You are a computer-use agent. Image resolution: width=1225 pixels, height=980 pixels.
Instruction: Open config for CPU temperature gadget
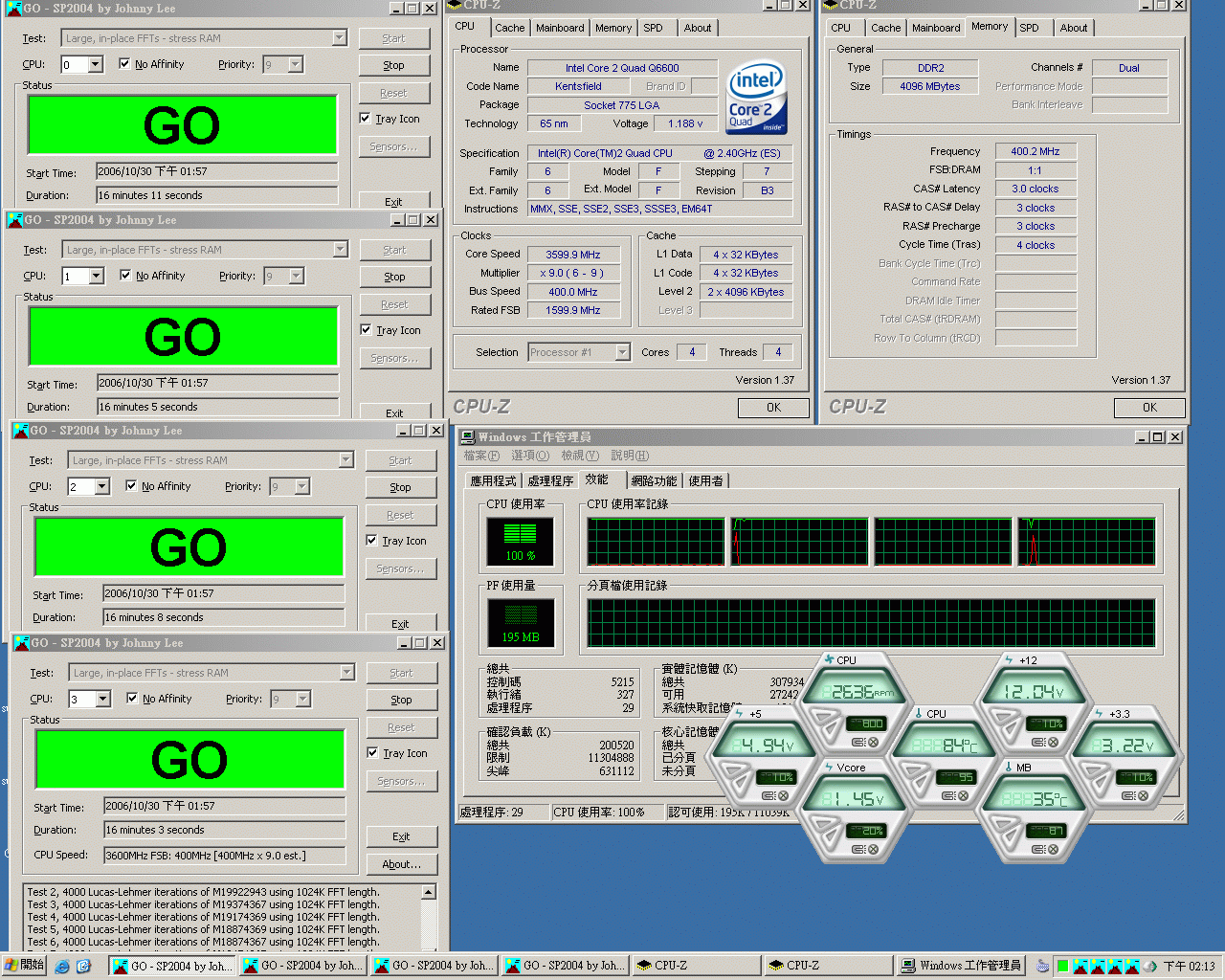[x=949, y=795]
